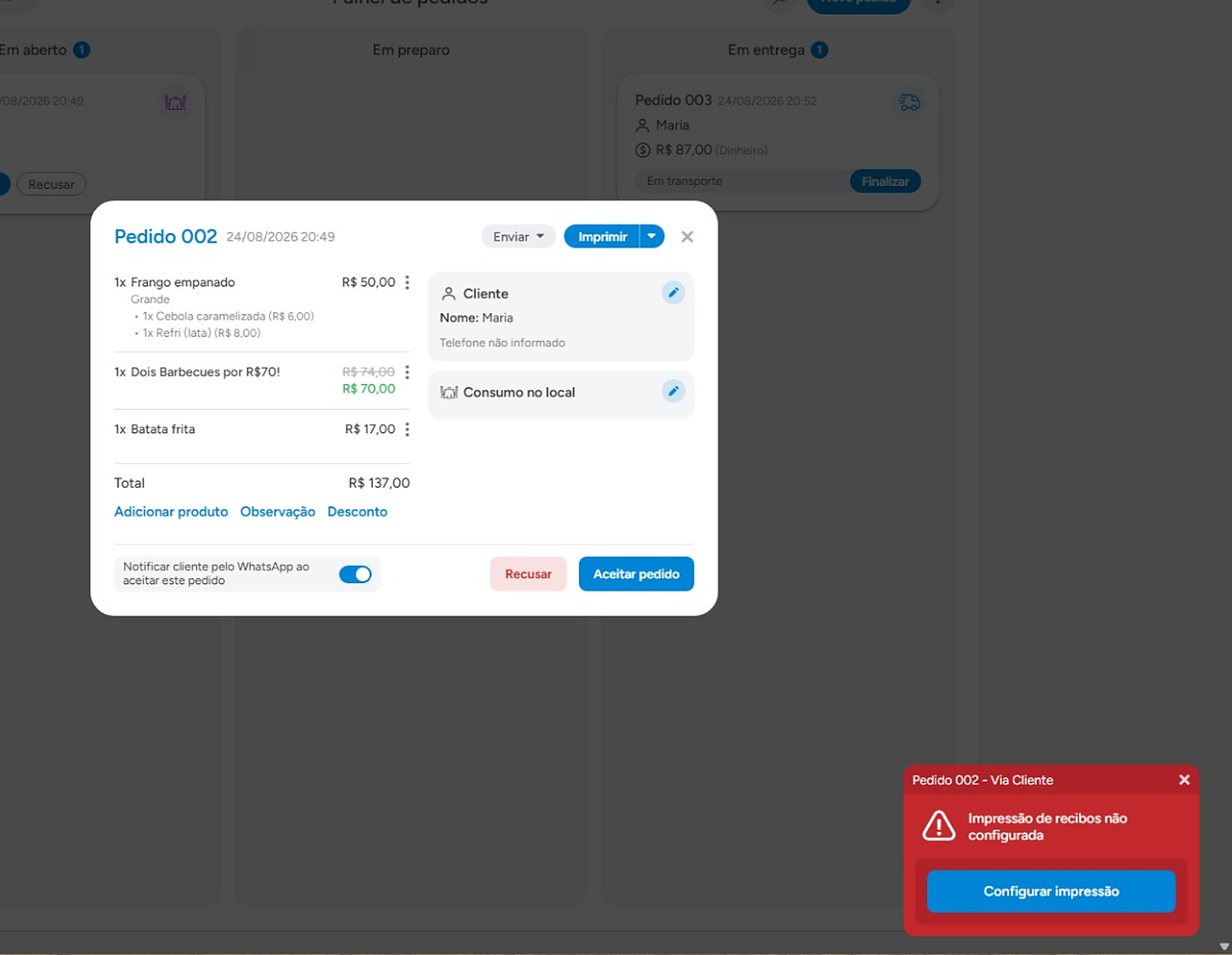Open options menu for Dois Barbecues item

(x=407, y=372)
